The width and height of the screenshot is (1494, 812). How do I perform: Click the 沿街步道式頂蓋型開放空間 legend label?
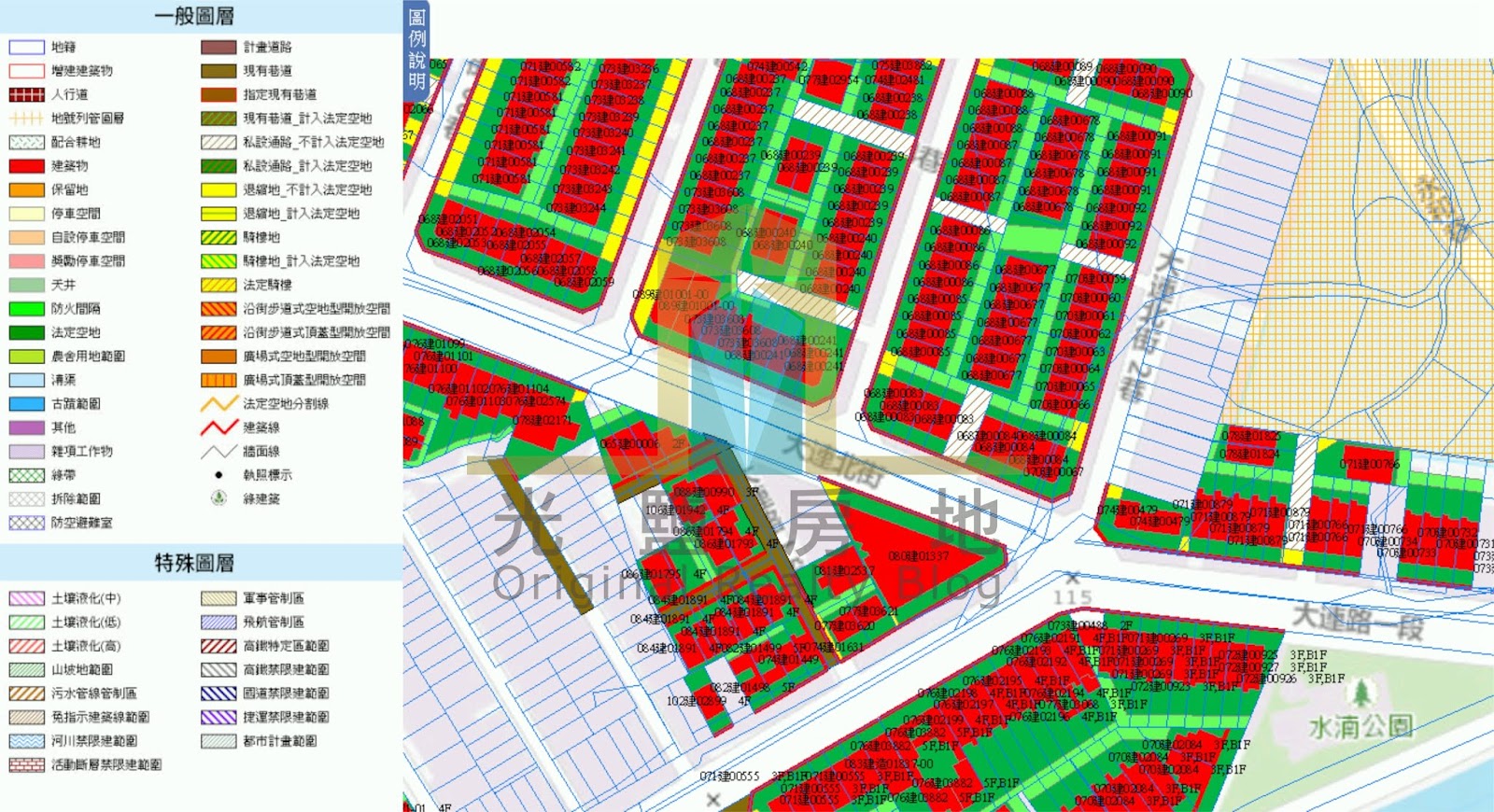pos(317,332)
